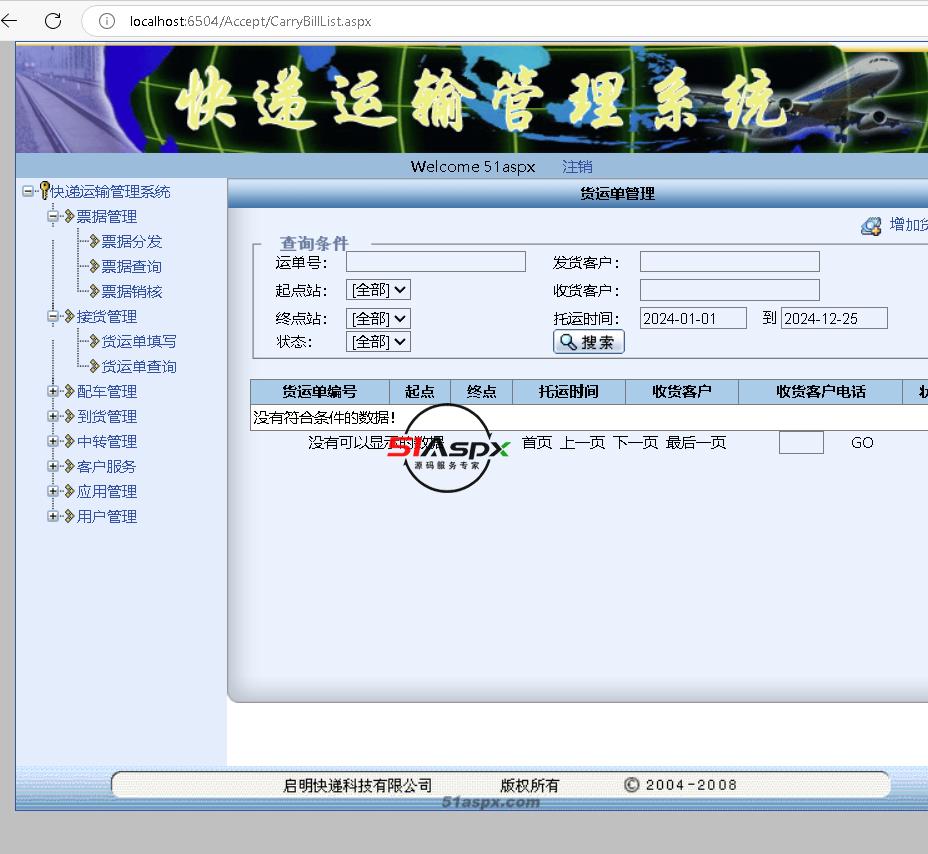928x854 pixels.
Task: Expand the 配车管理 tree node
Action: (x=53, y=391)
